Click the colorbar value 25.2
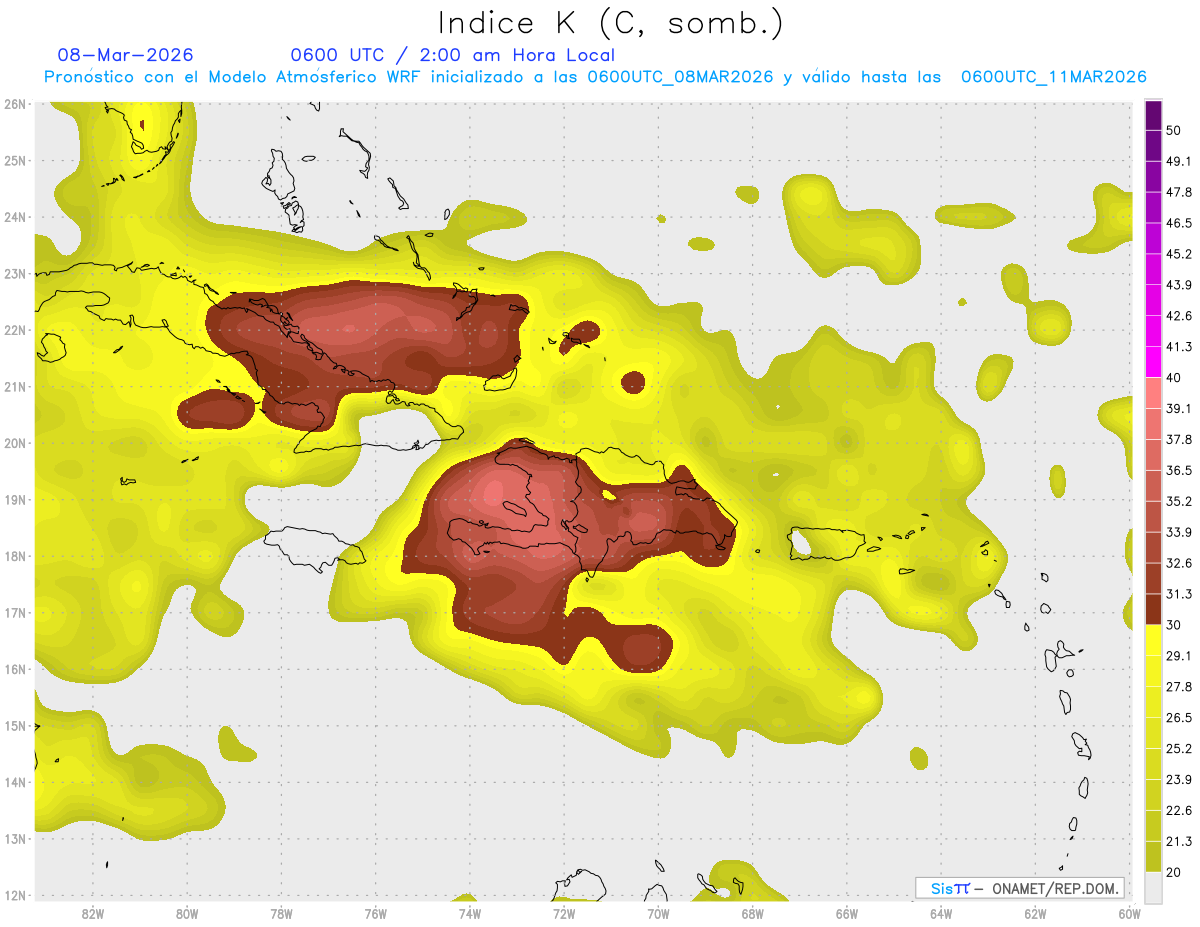Screen dimensions: 1200x927 tap(1178, 749)
